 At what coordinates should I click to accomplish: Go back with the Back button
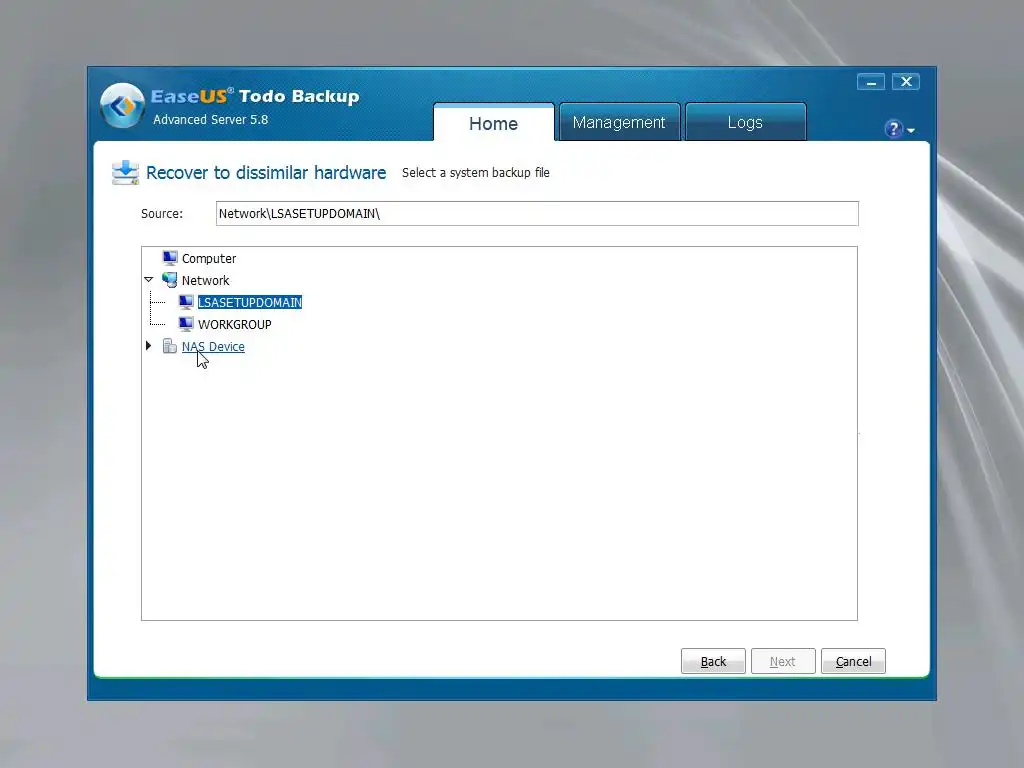point(713,661)
